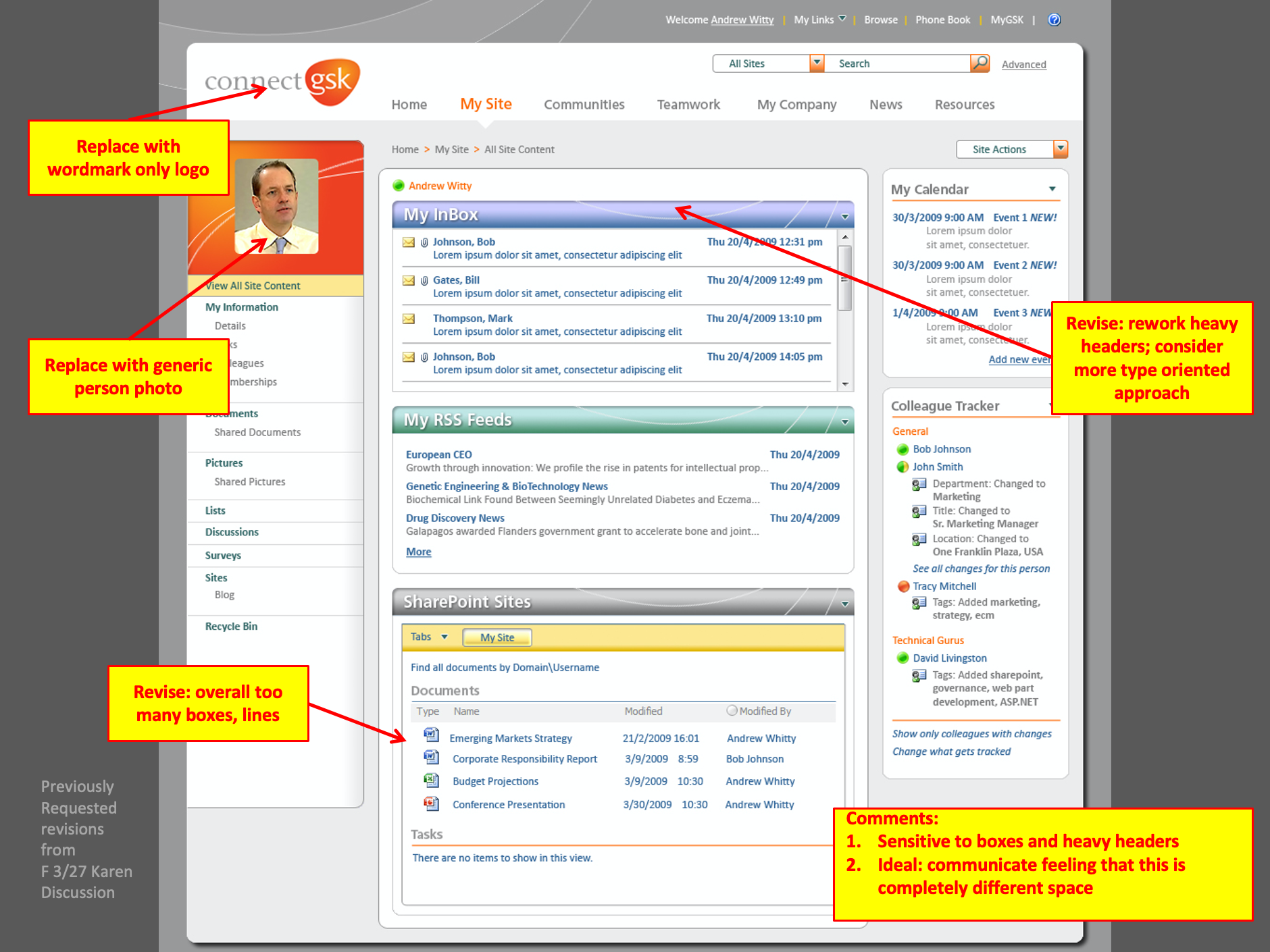Open My RSS Feeds web part menu arrow
Screen dimensions: 1270x952
845,422
